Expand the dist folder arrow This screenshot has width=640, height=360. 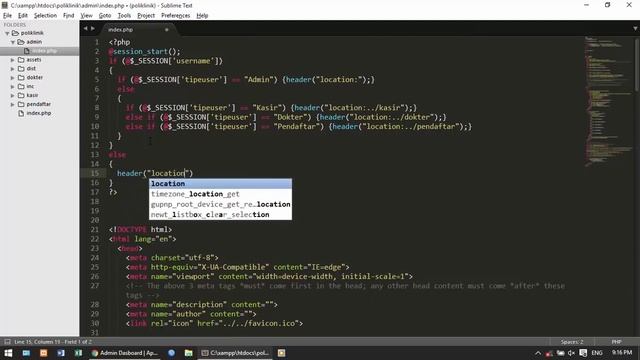[x=13, y=69]
